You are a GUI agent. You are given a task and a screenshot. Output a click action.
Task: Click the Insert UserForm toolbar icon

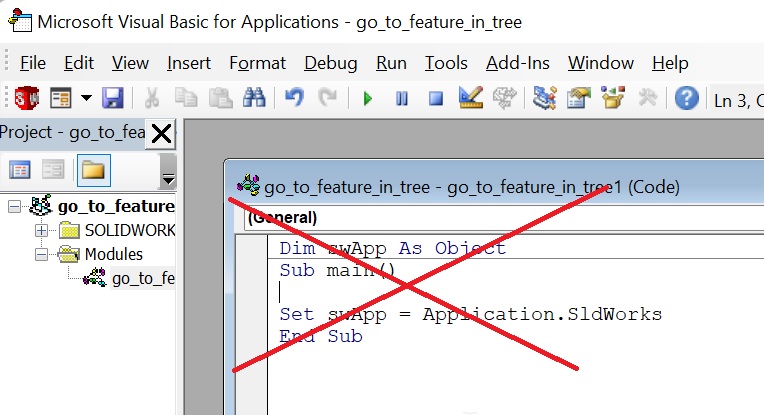point(61,98)
